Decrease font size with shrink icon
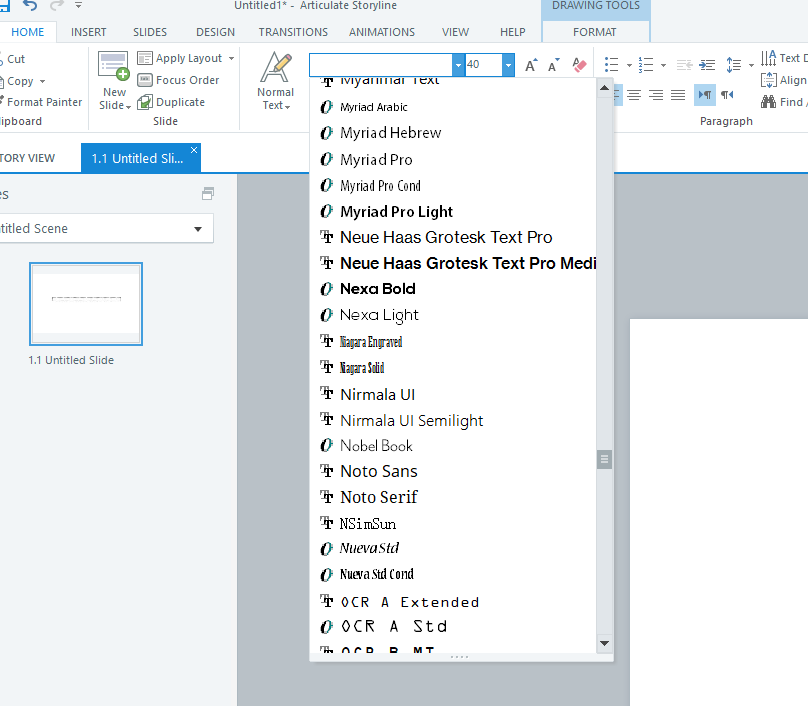 tap(553, 65)
